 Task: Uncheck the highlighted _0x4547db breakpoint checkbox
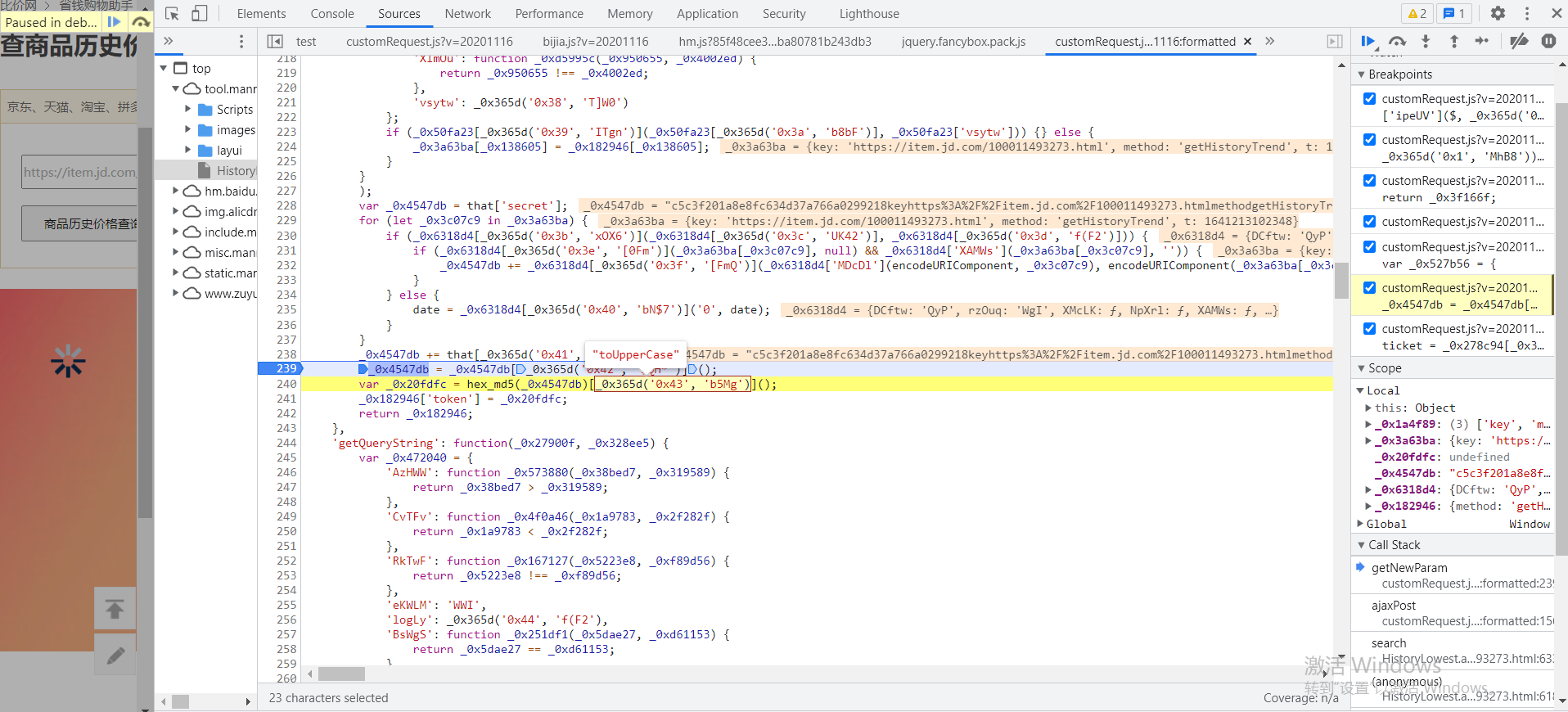click(1369, 287)
